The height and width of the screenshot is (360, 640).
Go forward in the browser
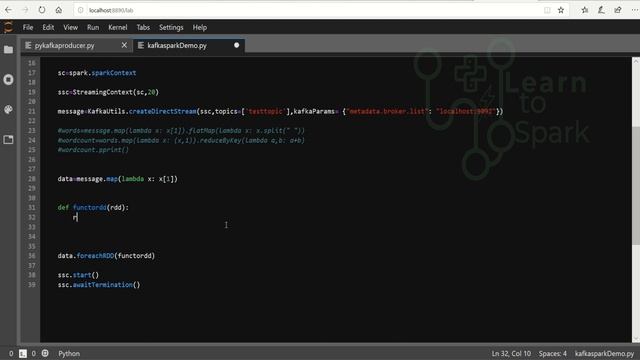25,10
